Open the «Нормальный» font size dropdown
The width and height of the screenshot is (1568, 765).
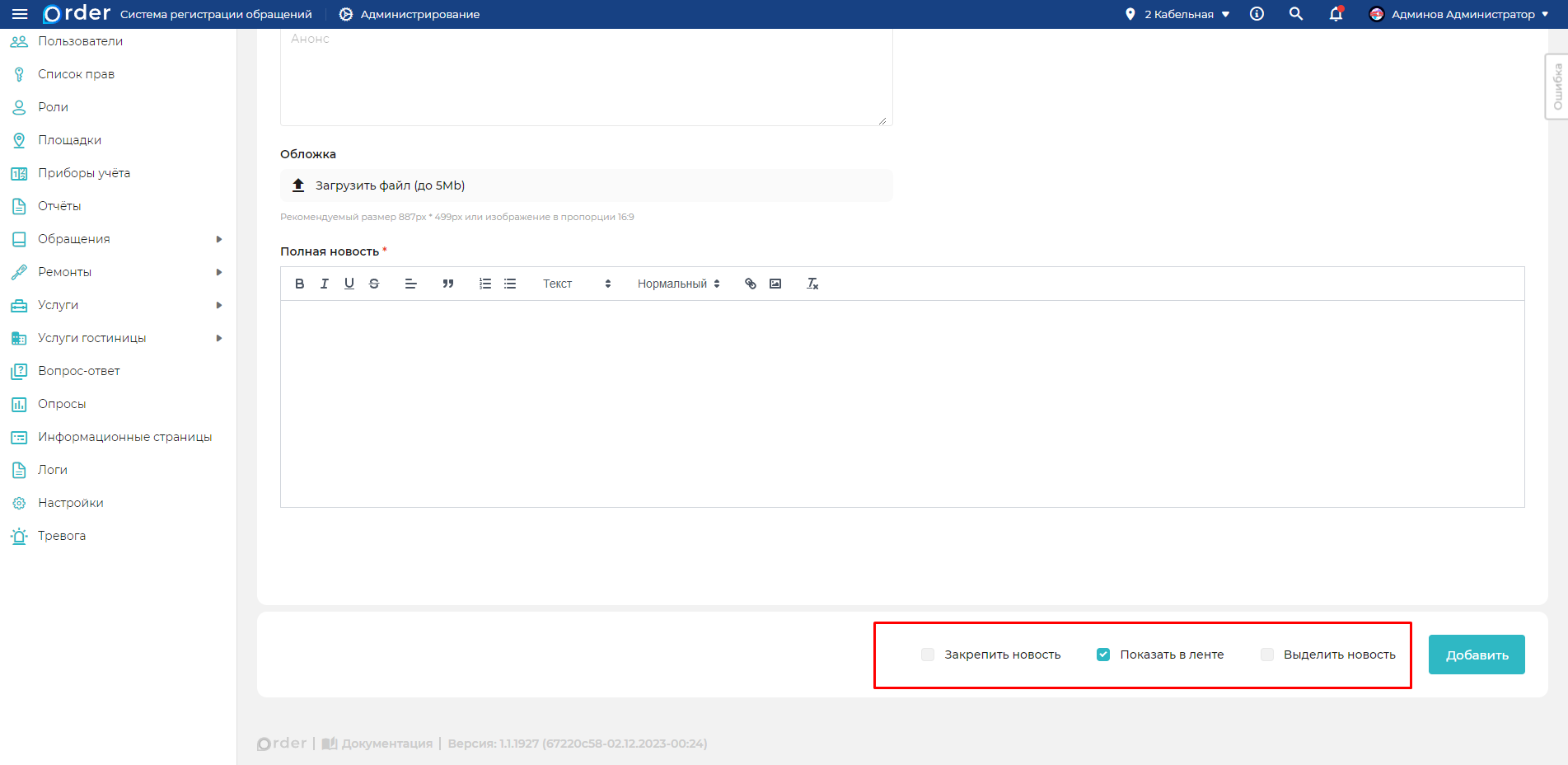click(x=678, y=284)
